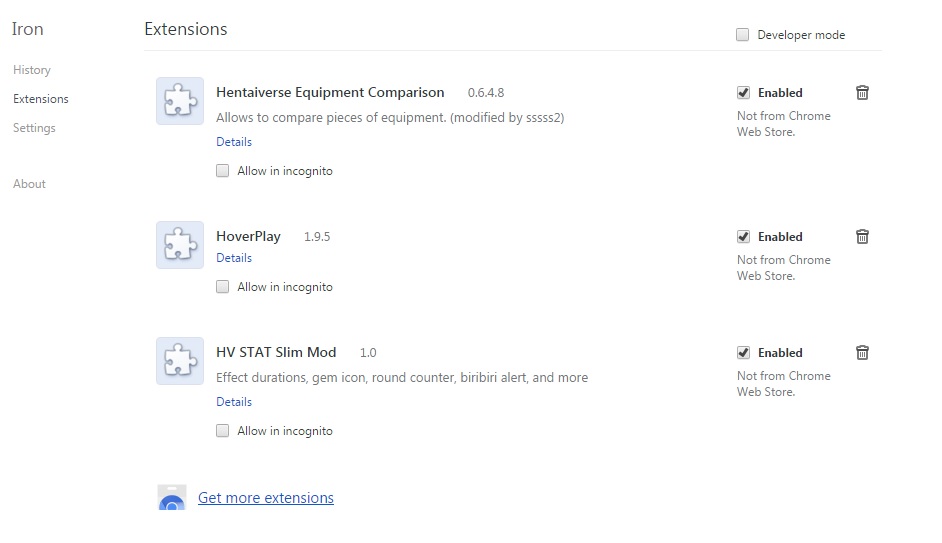The image size is (942, 543).
Task: Click HoverPlay puzzle piece icon
Action: (x=180, y=245)
